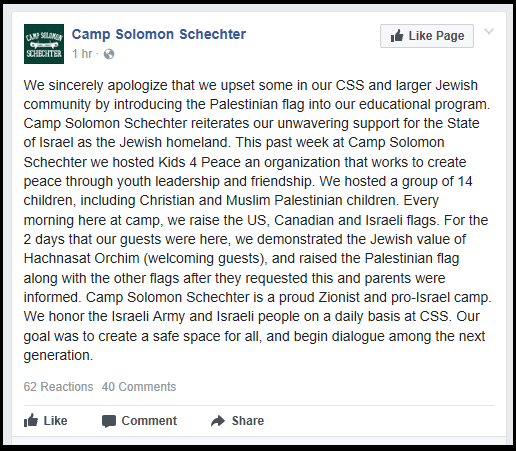This screenshot has width=516, height=451.
Task: Expand the post options chevron
Action: (x=489, y=32)
